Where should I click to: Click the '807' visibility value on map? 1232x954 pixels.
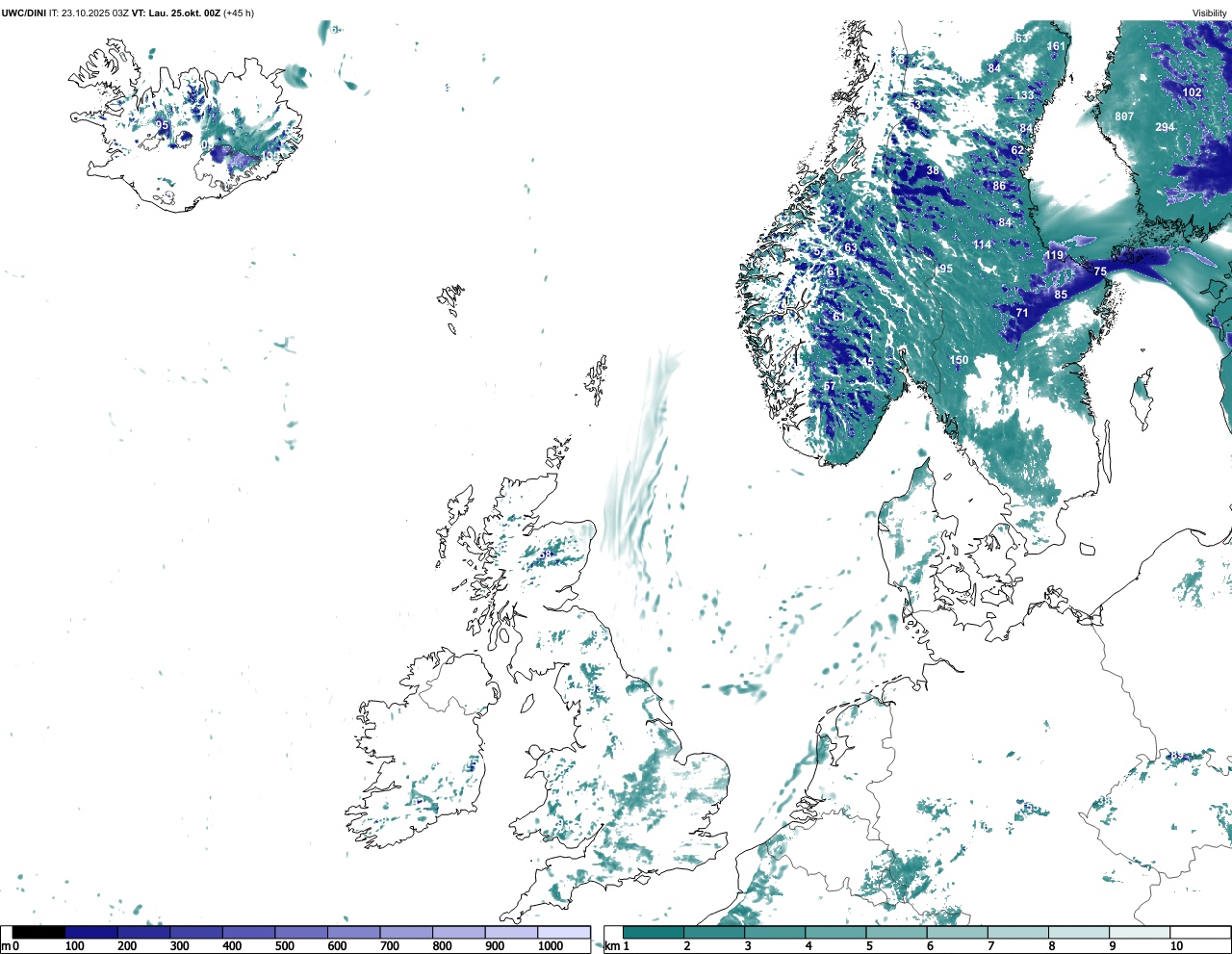1124,116
